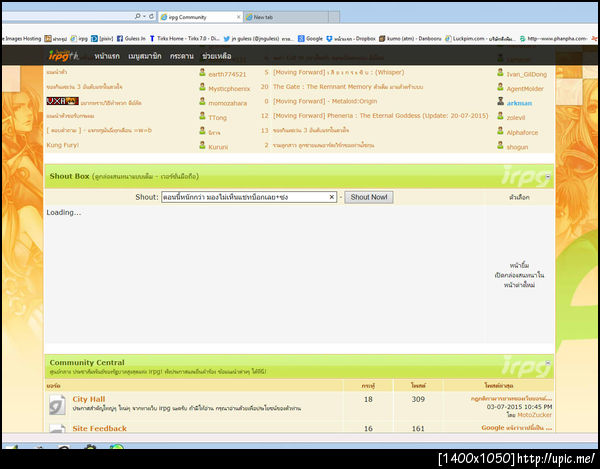Screen dimensions: 600x469
Task: Open the Site Feedback forum
Action: point(99,428)
